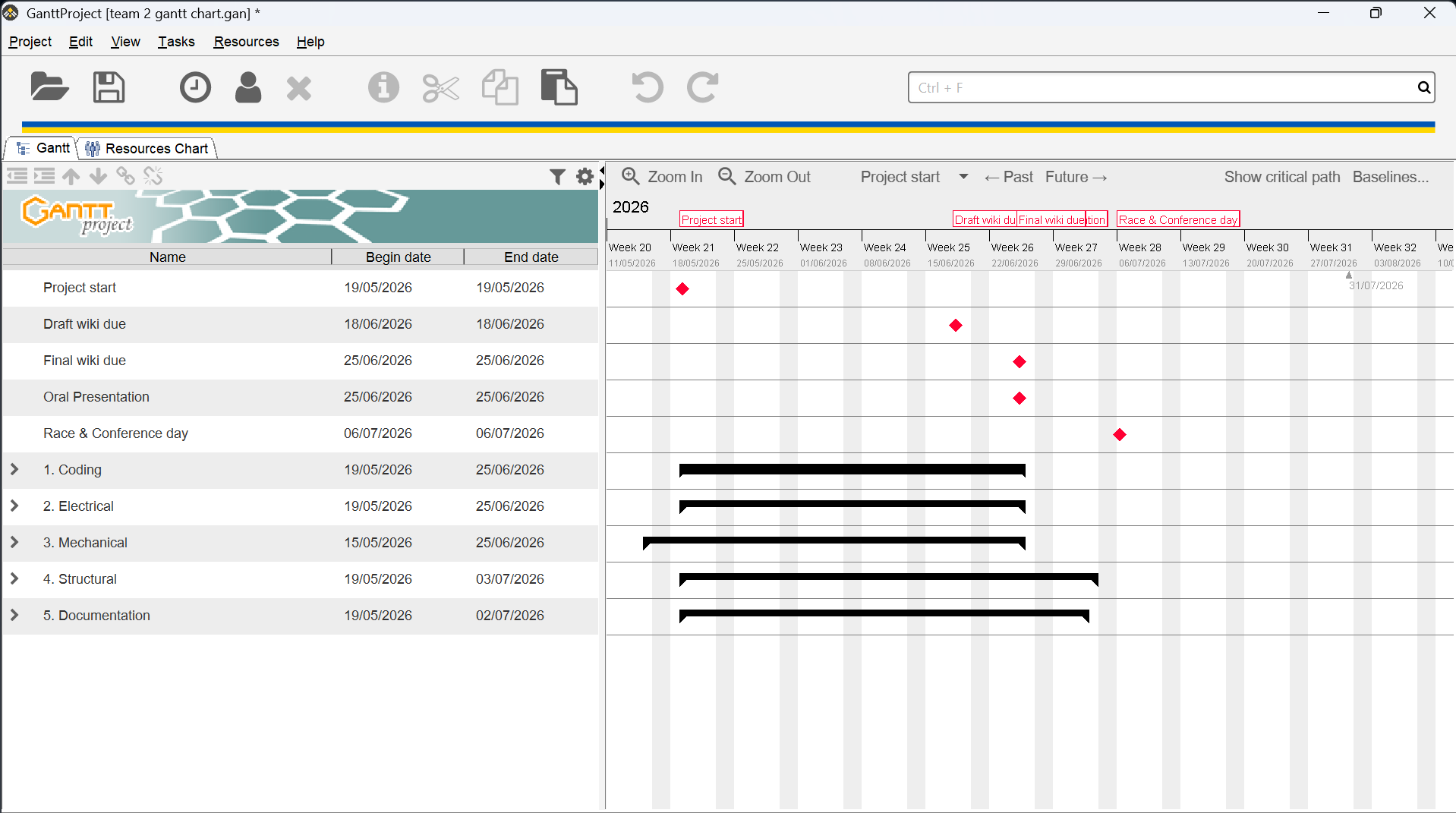Delete the selected item with the X icon
Screen dimensions: 1456x813
299,88
